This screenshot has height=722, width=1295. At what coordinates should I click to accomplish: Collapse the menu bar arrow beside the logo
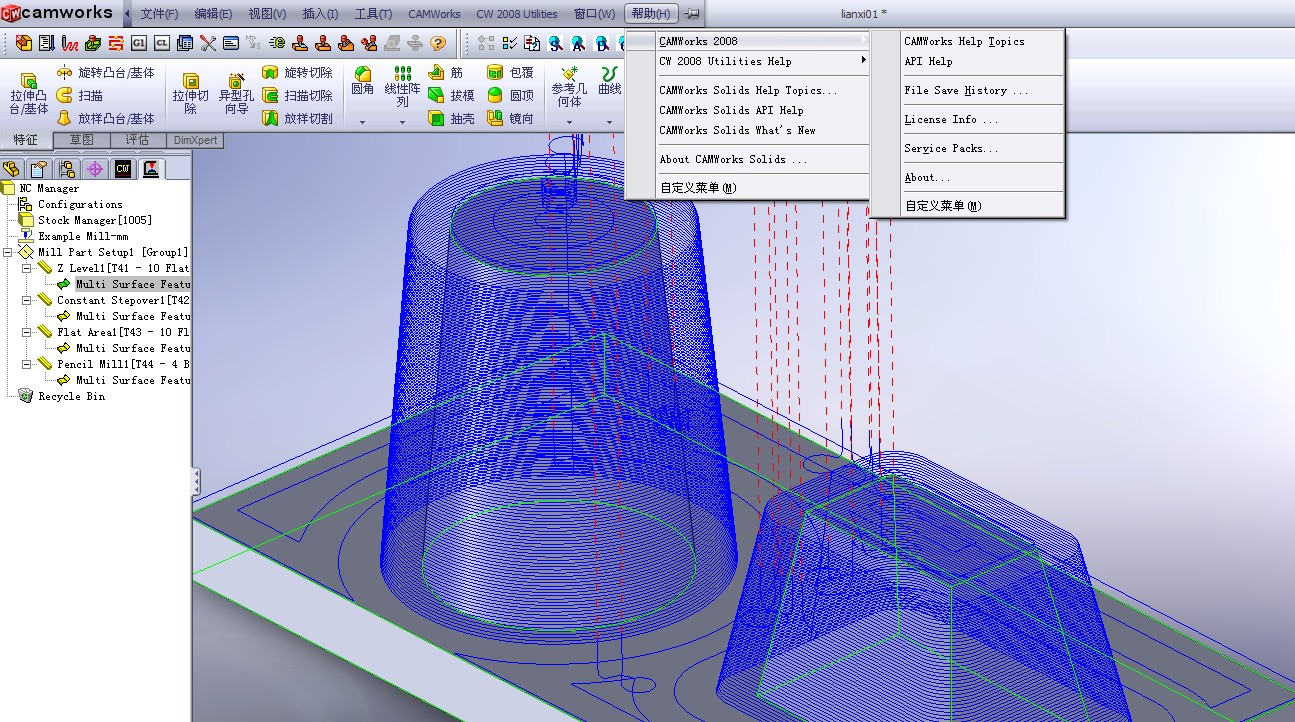[127, 14]
